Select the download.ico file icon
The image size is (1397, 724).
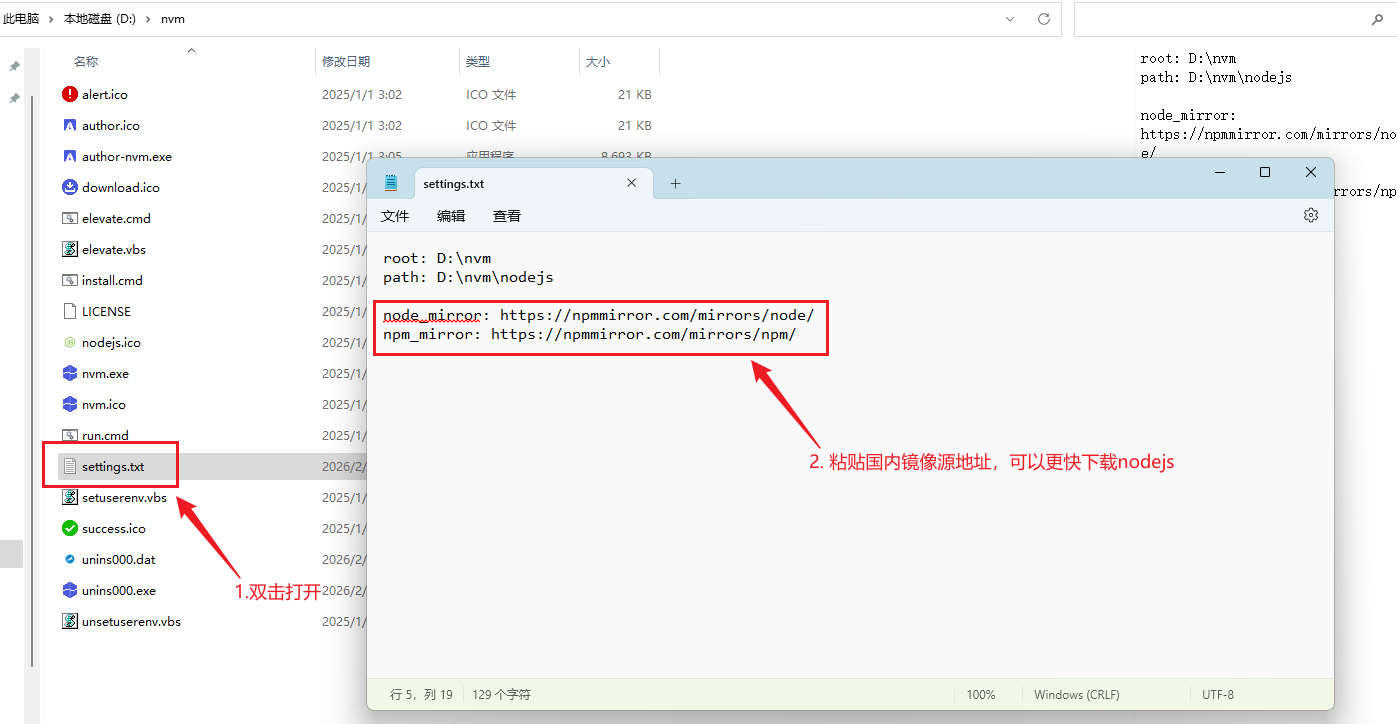pos(68,187)
